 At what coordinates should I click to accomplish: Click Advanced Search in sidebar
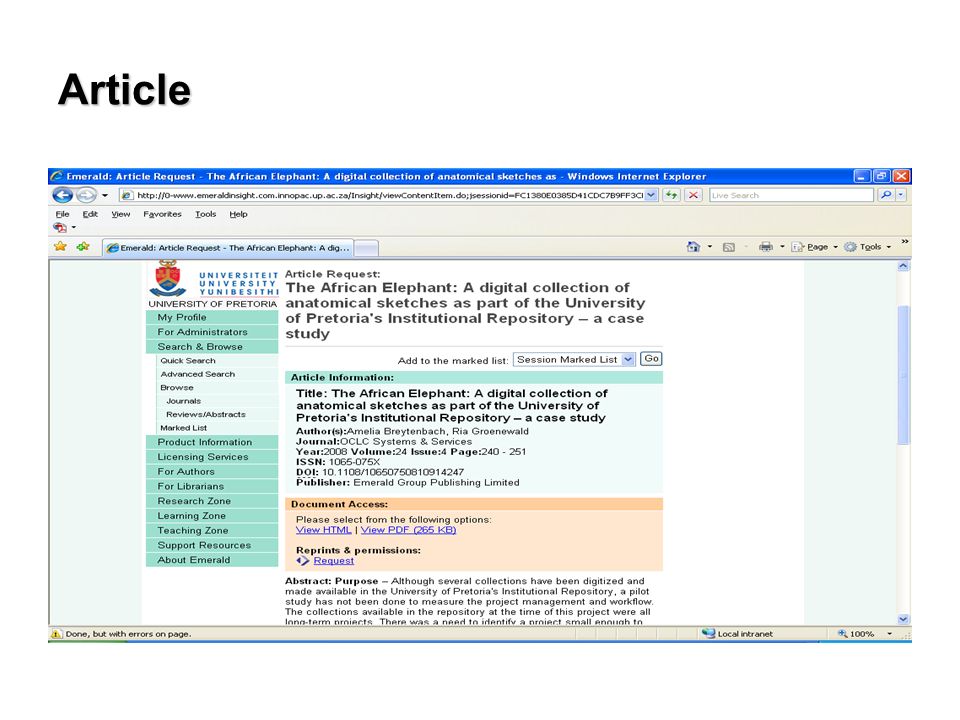click(197, 374)
